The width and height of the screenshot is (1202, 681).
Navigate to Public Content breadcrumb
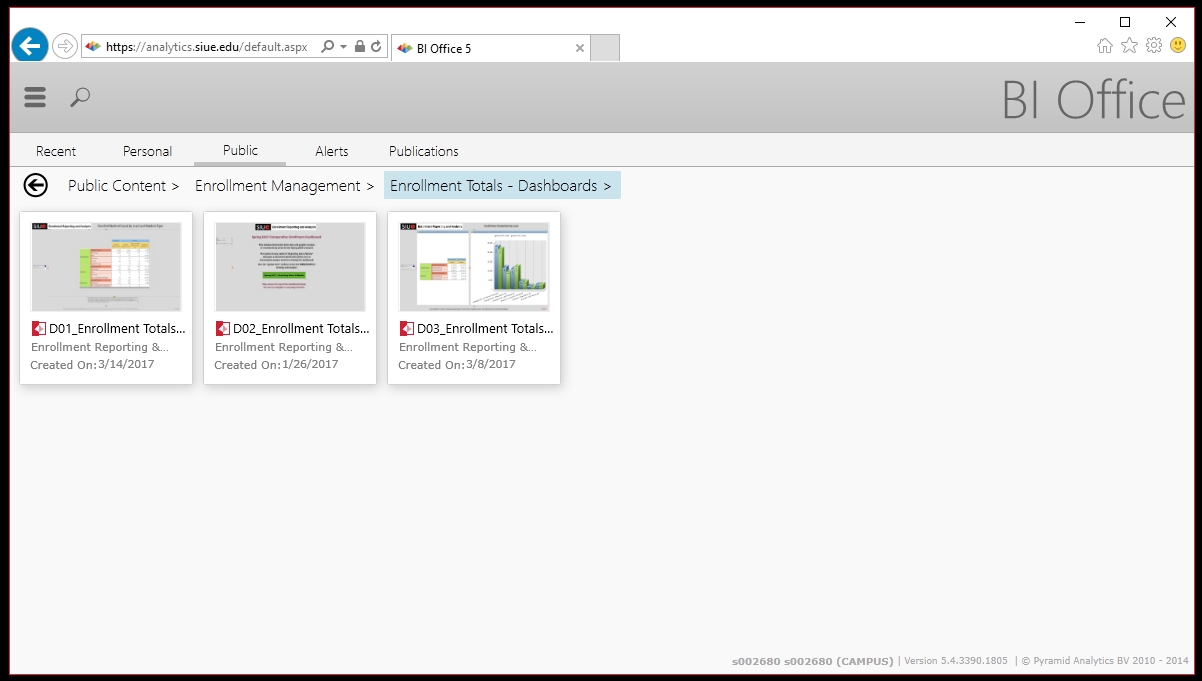pos(117,186)
